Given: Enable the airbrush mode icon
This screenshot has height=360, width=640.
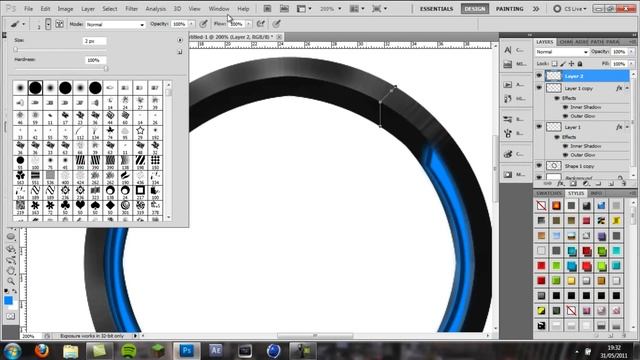Looking at the screenshot, I should tap(260, 24).
